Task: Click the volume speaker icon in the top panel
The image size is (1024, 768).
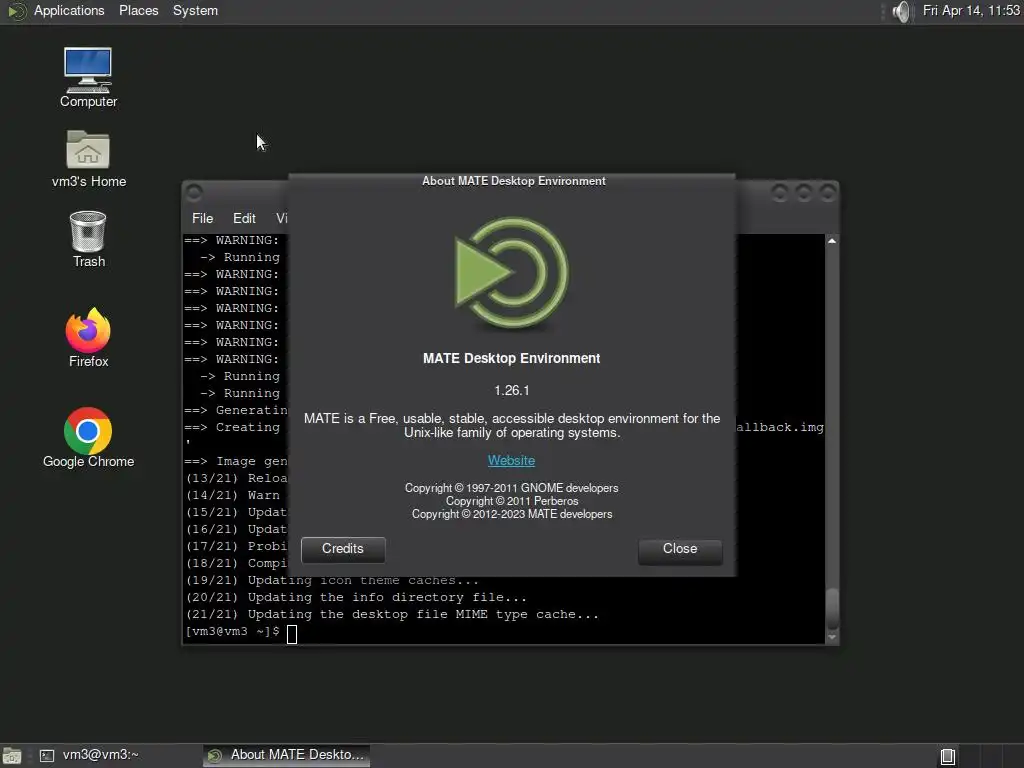Action: pyautogui.click(x=901, y=11)
